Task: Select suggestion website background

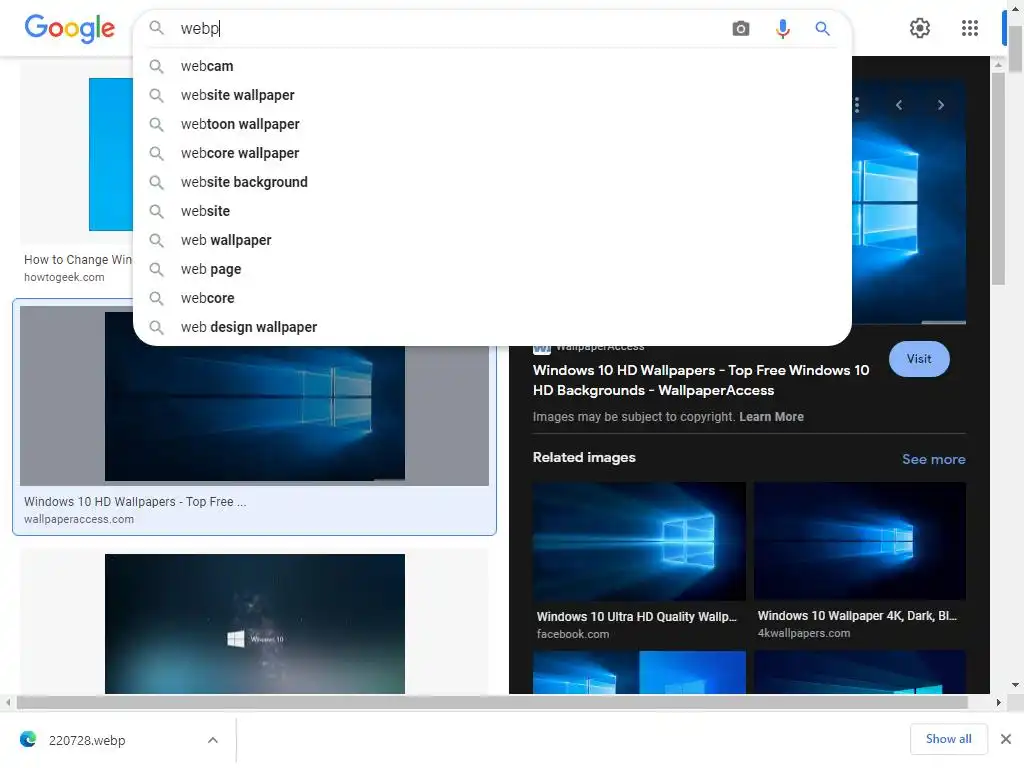Action: [492, 182]
